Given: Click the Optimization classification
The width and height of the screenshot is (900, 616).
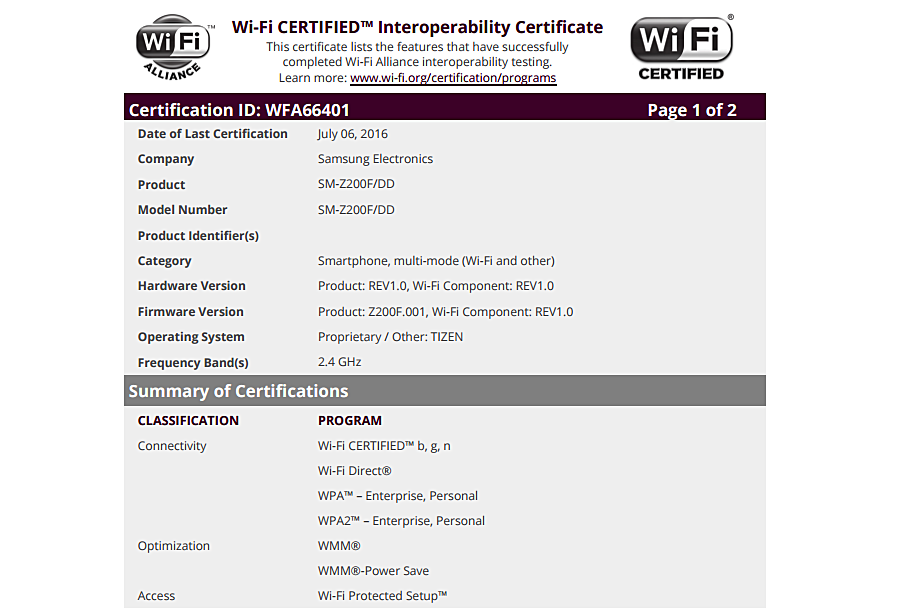Looking at the screenshot, I should coord(174,546).
